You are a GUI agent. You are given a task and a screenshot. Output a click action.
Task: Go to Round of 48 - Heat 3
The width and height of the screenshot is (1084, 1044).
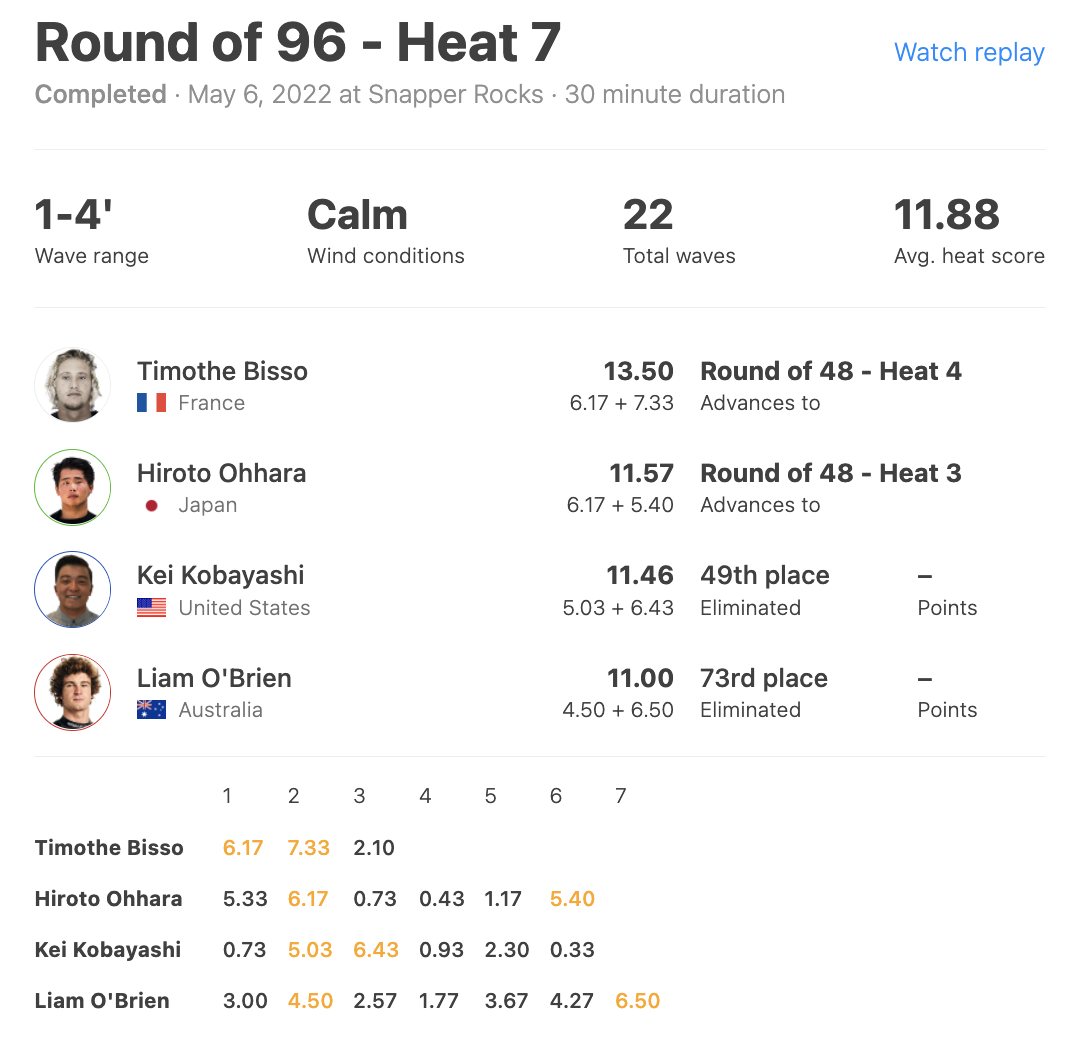point(831,474)
